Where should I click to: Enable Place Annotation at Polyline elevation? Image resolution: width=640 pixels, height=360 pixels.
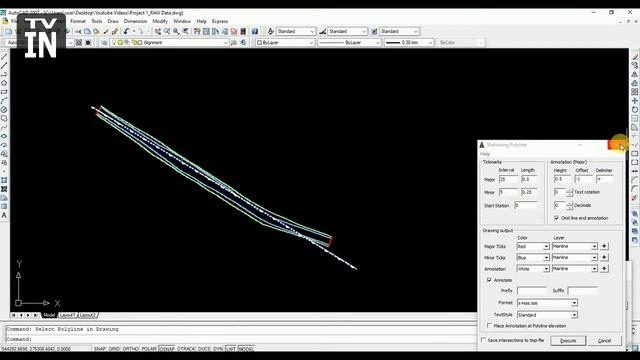pyautogui.click(x=489, y=326)
